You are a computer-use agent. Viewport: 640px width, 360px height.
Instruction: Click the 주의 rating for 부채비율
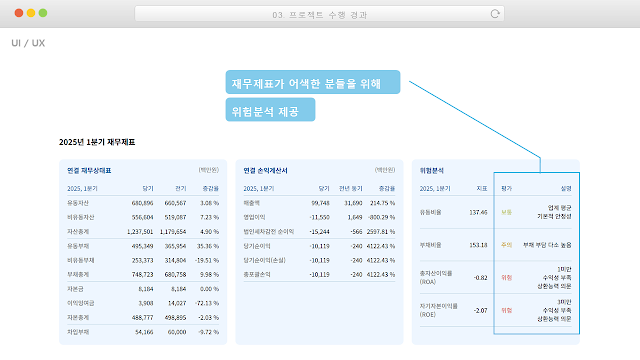coord(507,245)
